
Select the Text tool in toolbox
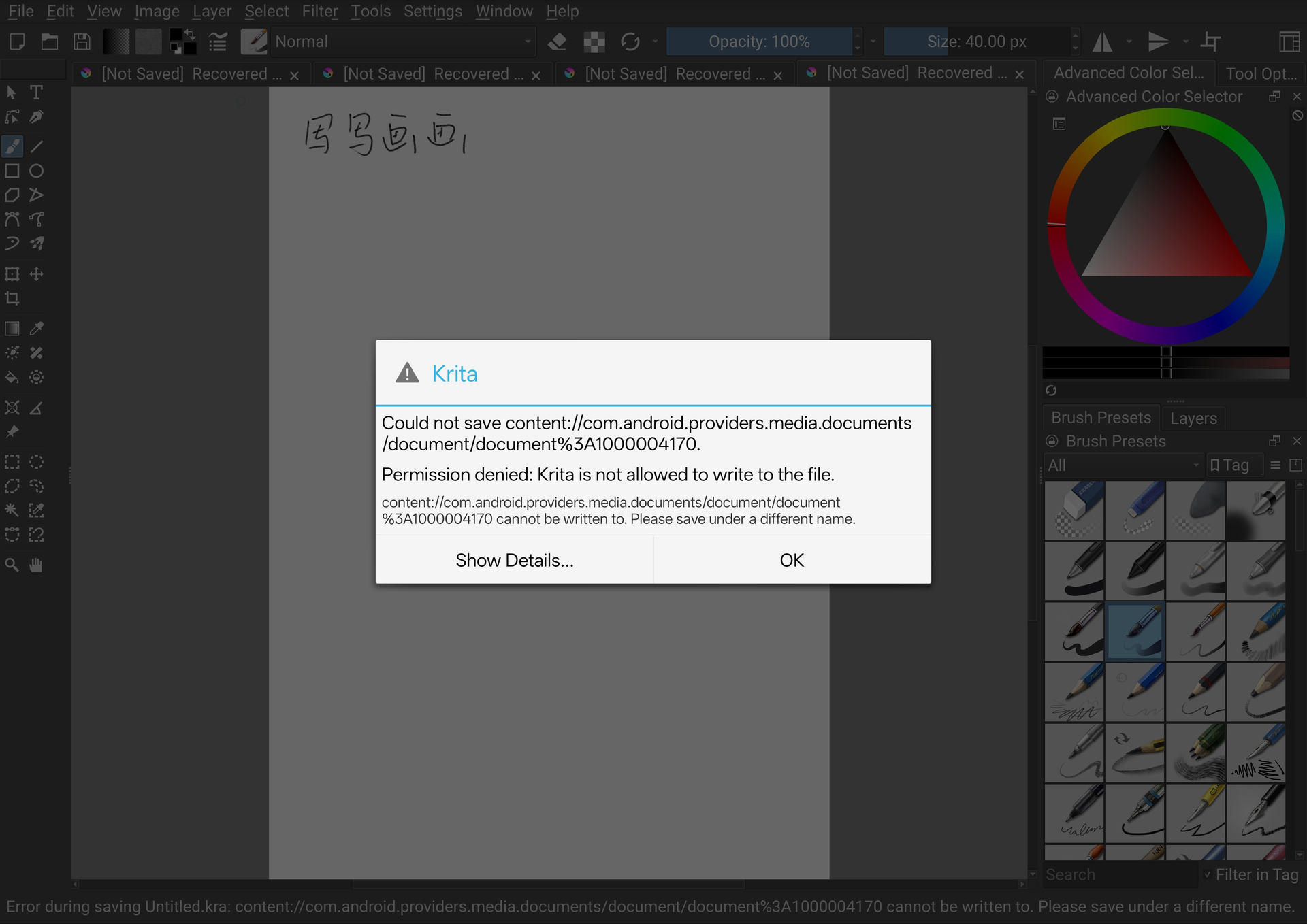pyautogui.click(x=37, y=92)
